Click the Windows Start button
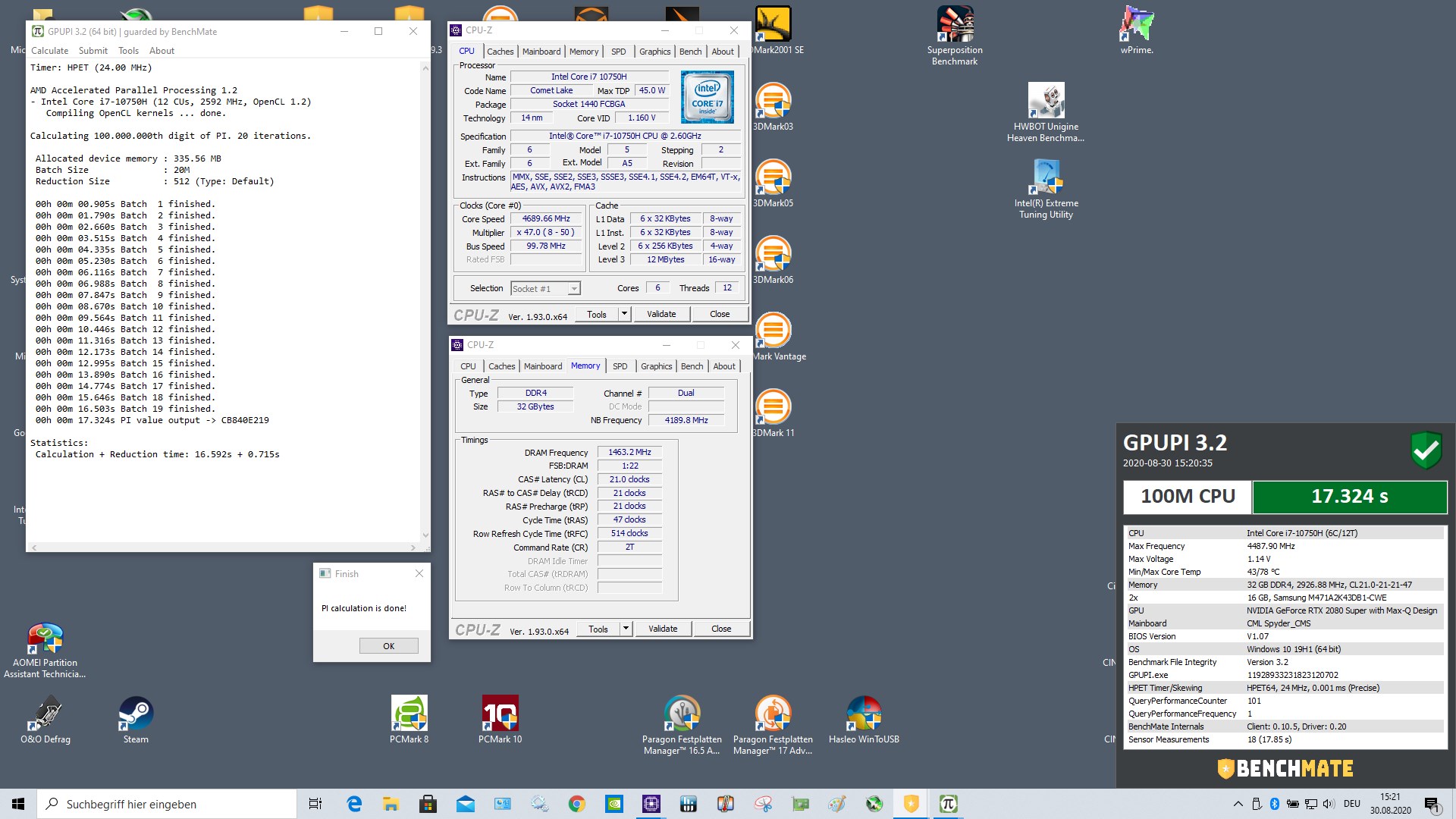1456x819 pixels. coord(18,804)
